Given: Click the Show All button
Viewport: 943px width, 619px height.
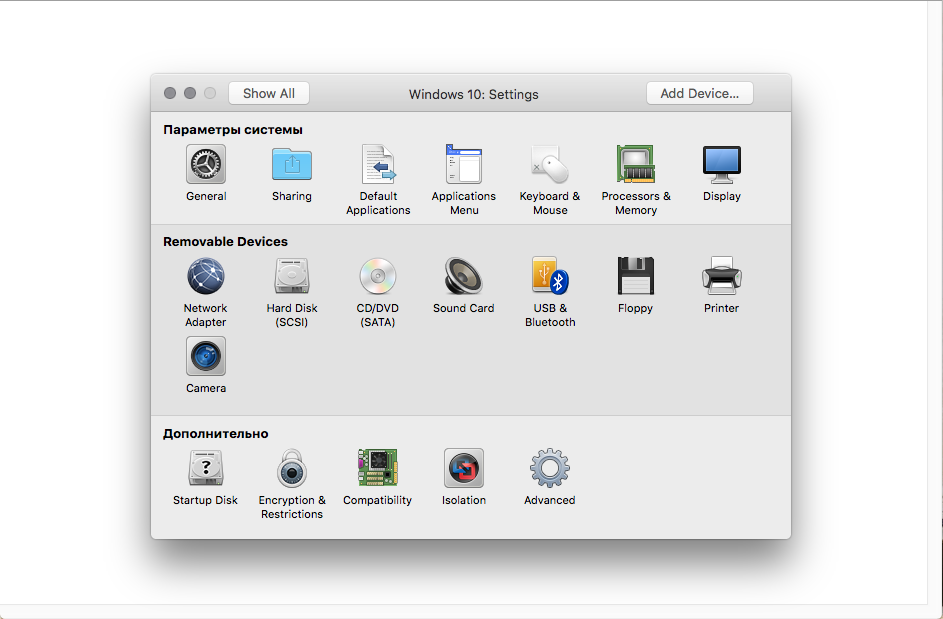Looking at the screenshot, I should [269, 93].
